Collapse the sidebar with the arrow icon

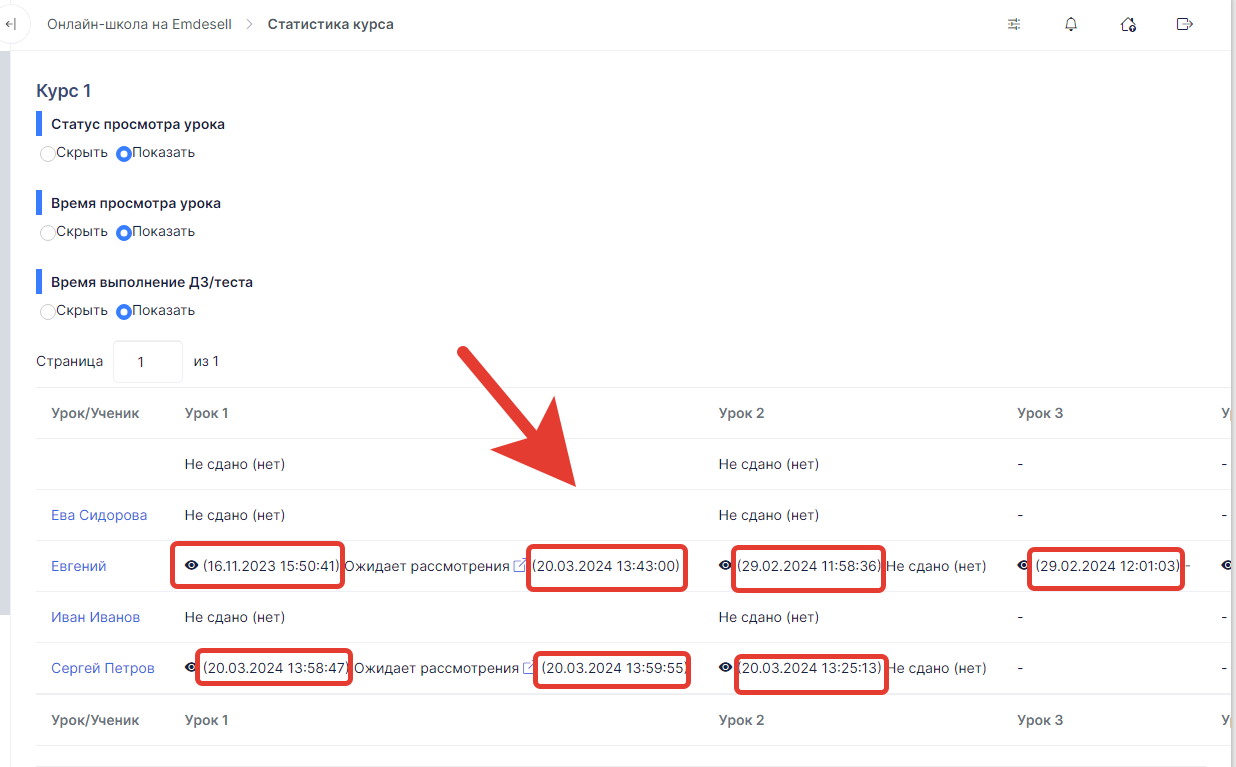[x=11, y=24]
